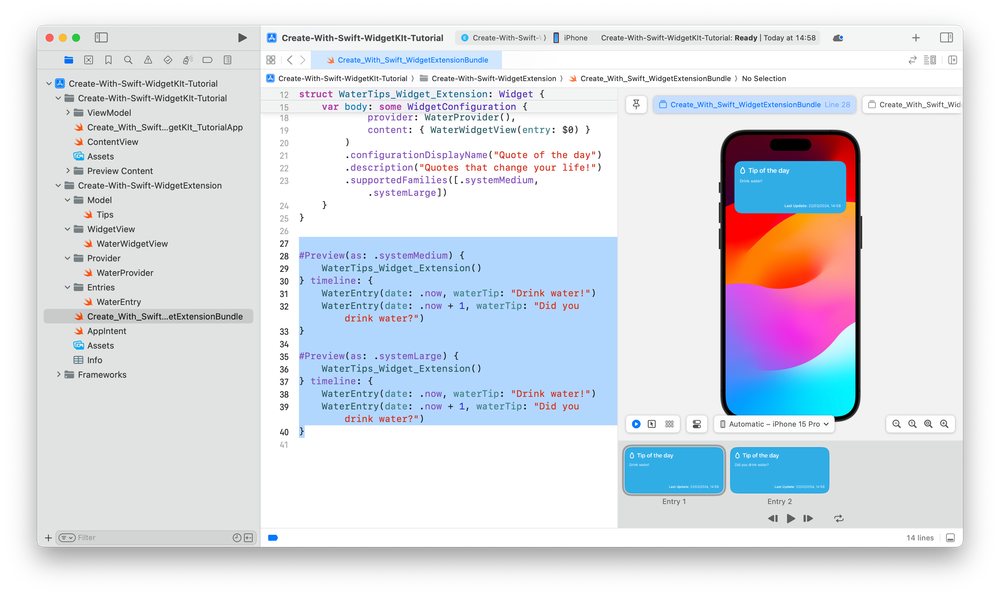Viewport: 1000px width, 596px height.
Task: Open the Issue navigator warning triangle
Action: coord(149,59)
